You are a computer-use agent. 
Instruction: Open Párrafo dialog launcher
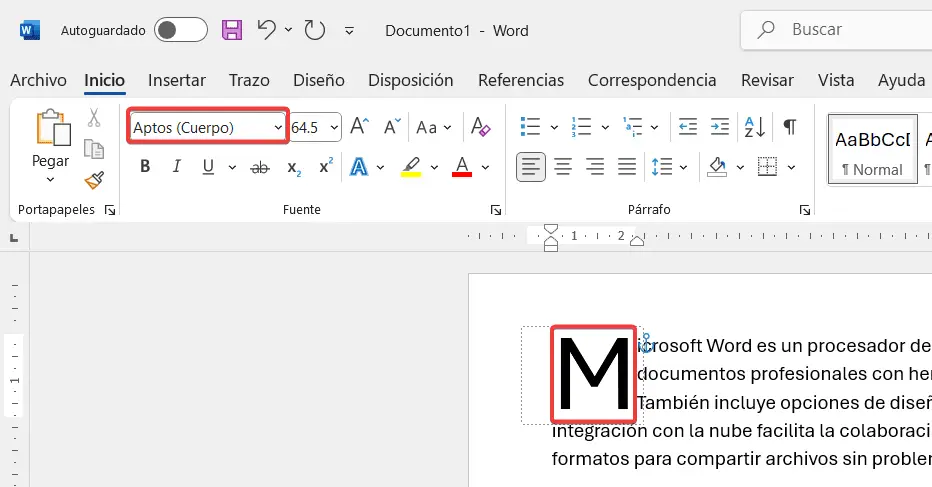pyautogui.click(x=805, y=210)
